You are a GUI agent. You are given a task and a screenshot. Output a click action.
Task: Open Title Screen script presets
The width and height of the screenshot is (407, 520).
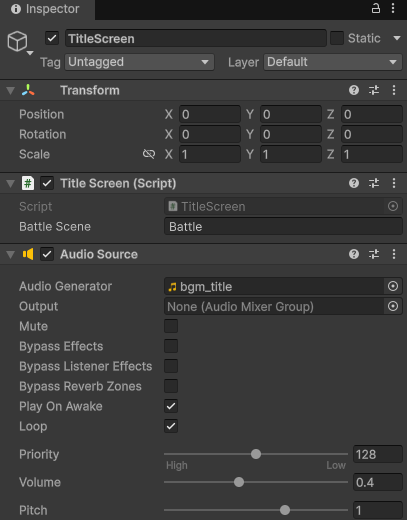tap(374, 183)
